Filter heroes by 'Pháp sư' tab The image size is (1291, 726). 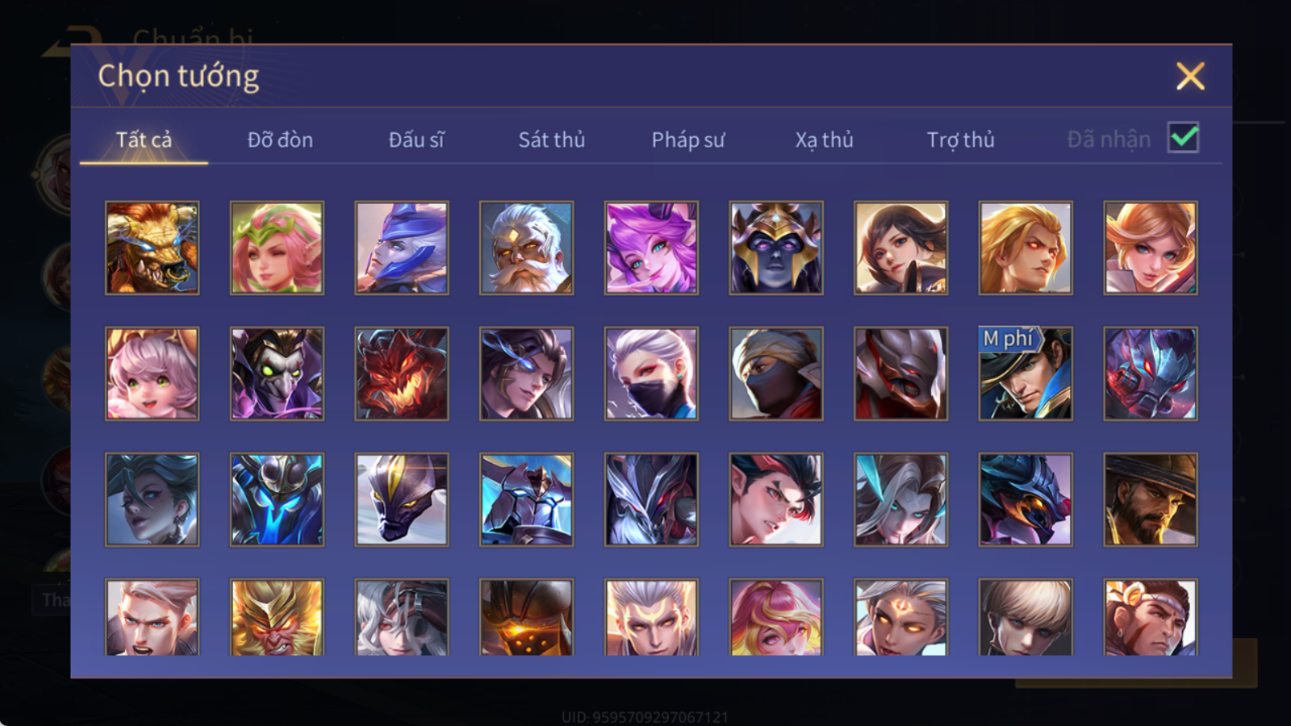(687, 140)
